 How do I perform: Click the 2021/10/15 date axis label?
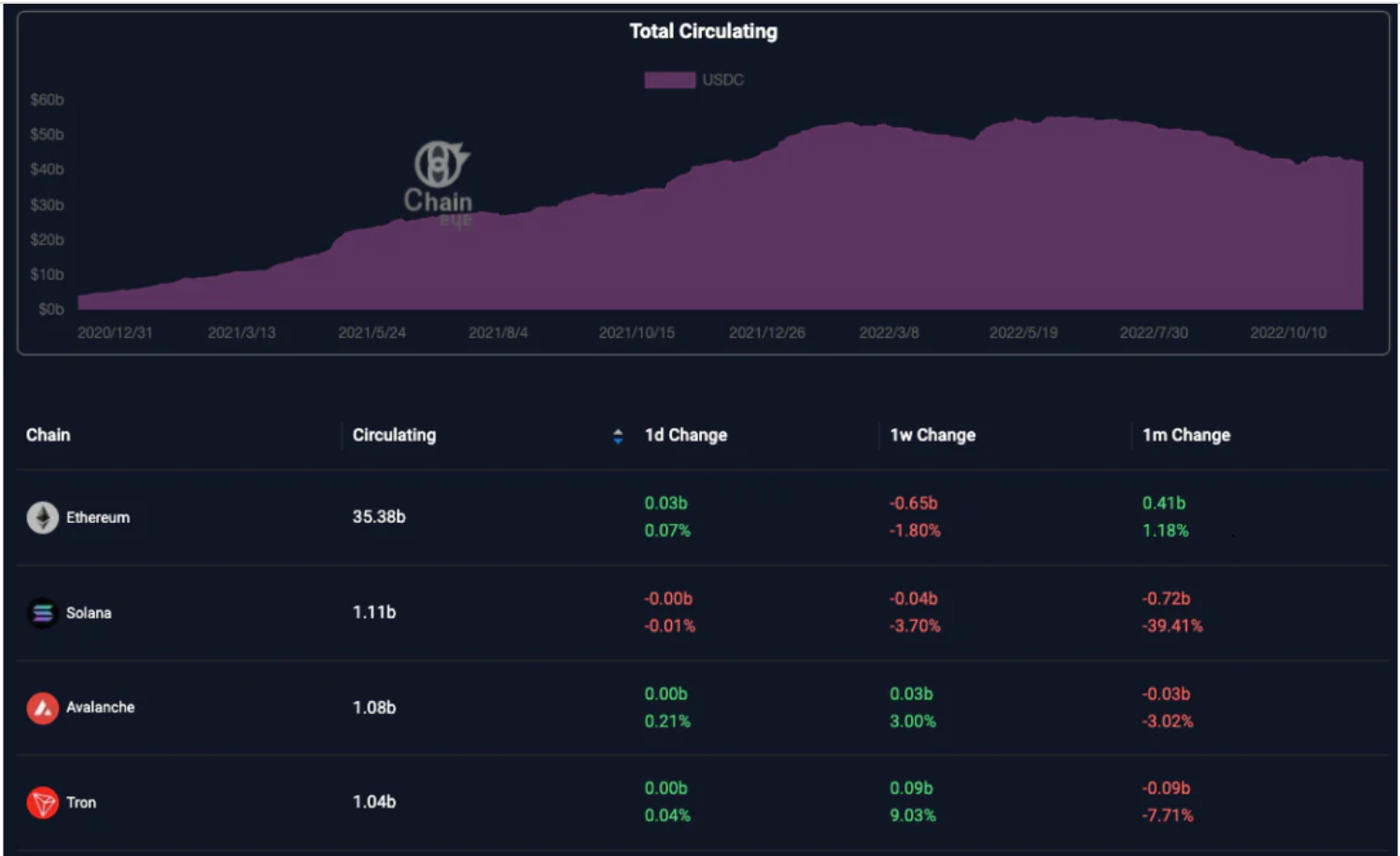[637, 333]
